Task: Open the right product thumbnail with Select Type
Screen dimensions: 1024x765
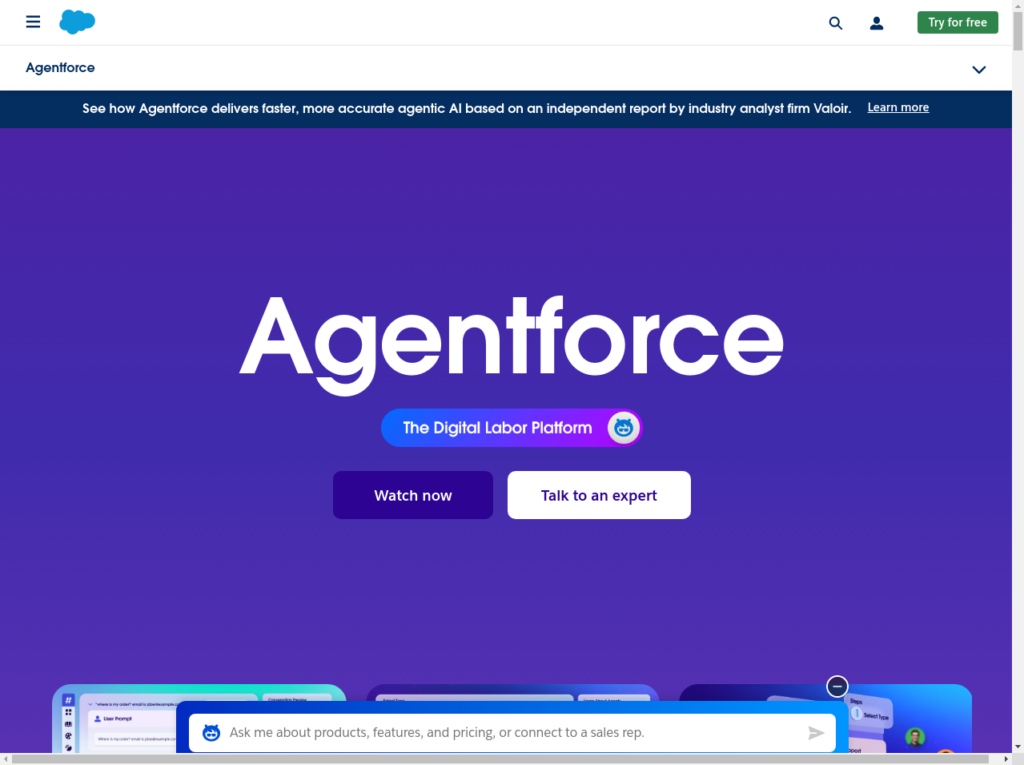Action: 910,719
